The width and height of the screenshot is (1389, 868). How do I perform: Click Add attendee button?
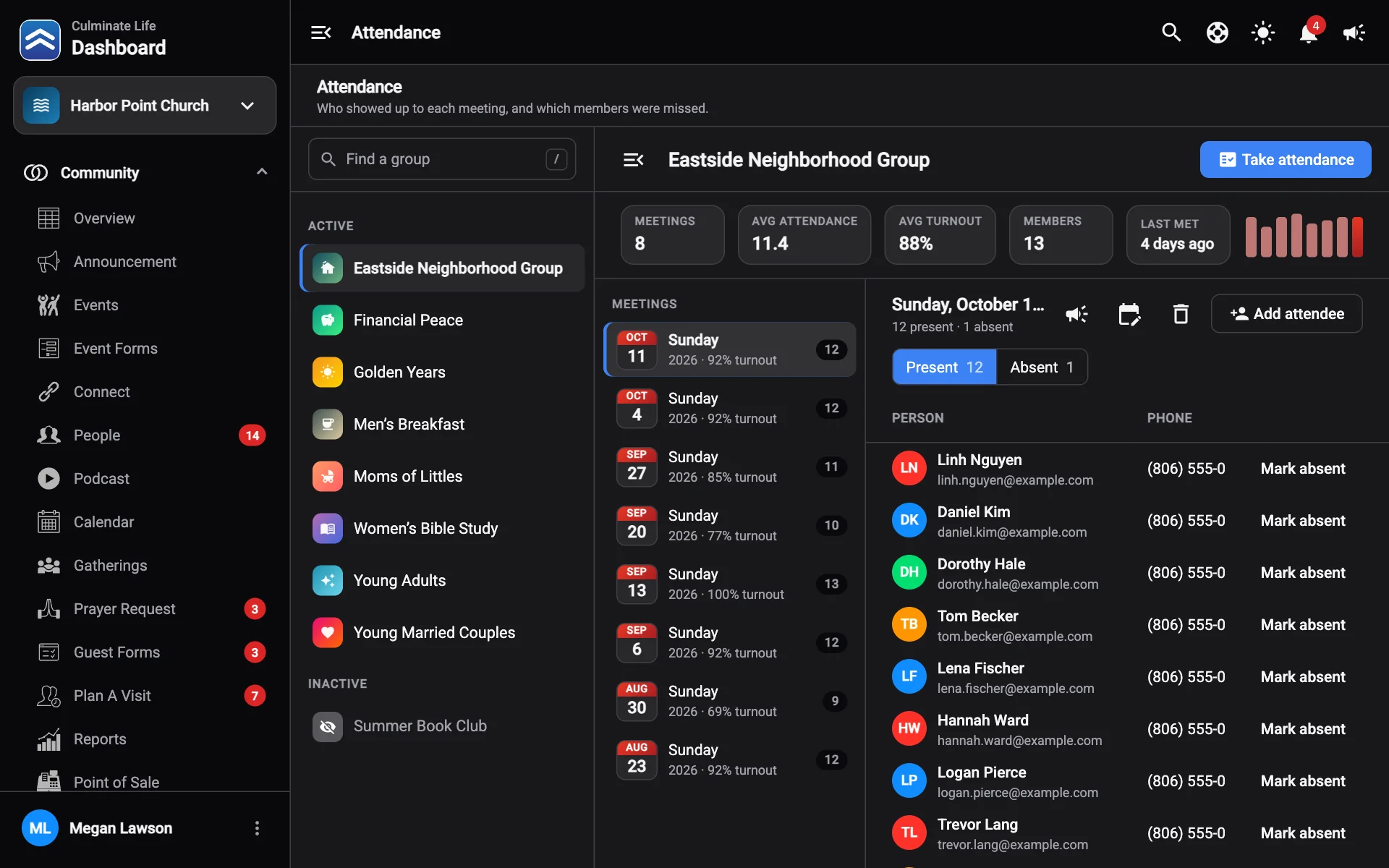(1286, 314)
